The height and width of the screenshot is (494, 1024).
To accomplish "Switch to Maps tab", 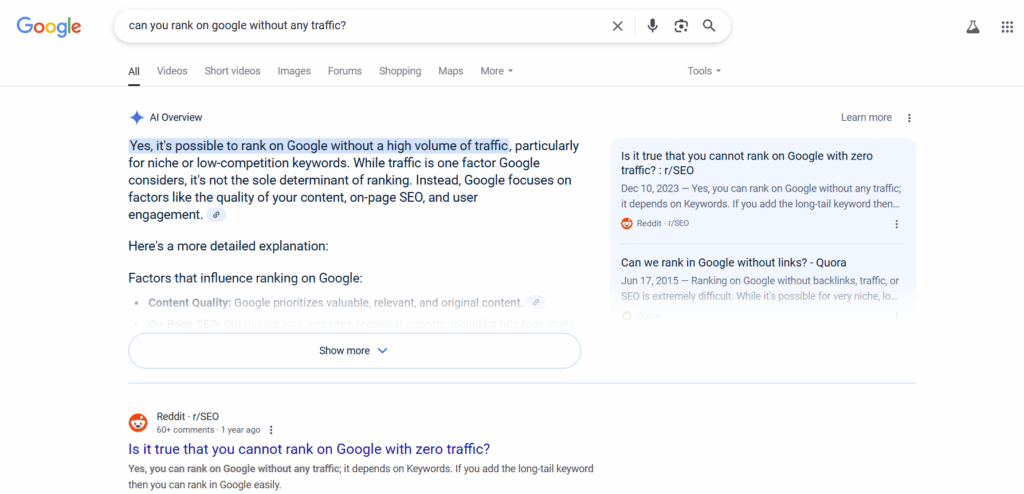I will [x=451, y=71].
